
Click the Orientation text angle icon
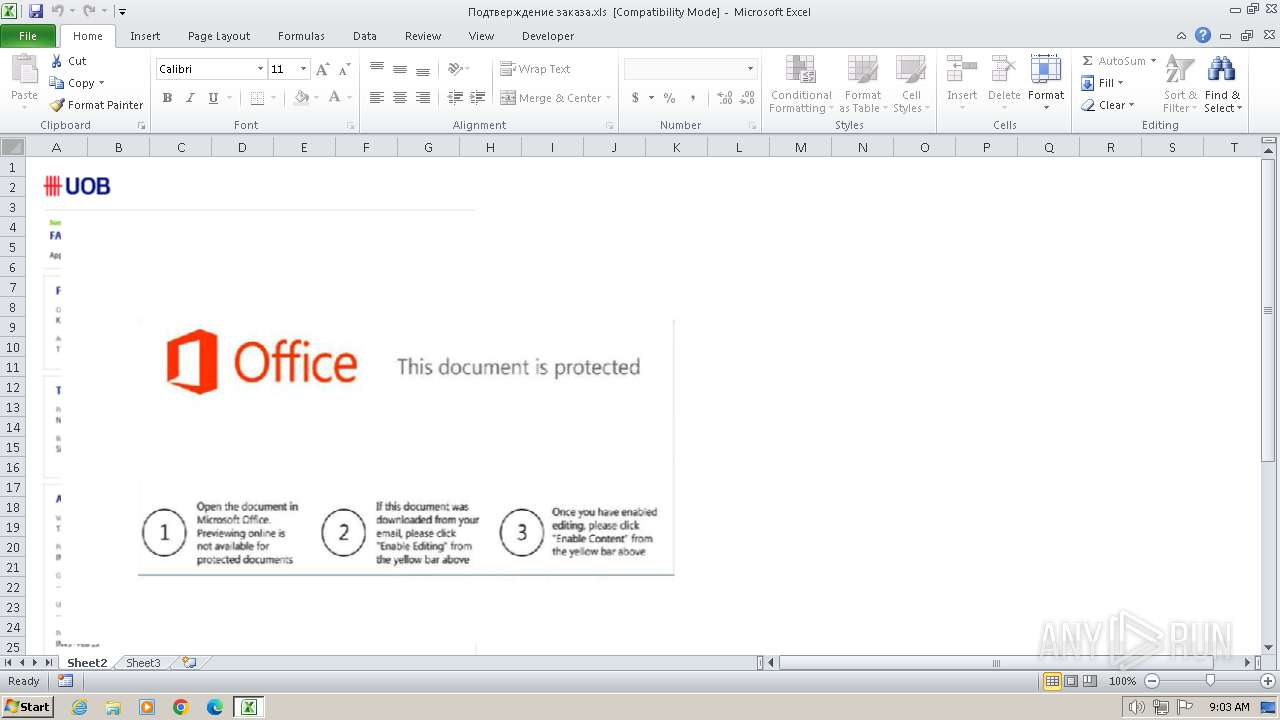click(455, 69)
